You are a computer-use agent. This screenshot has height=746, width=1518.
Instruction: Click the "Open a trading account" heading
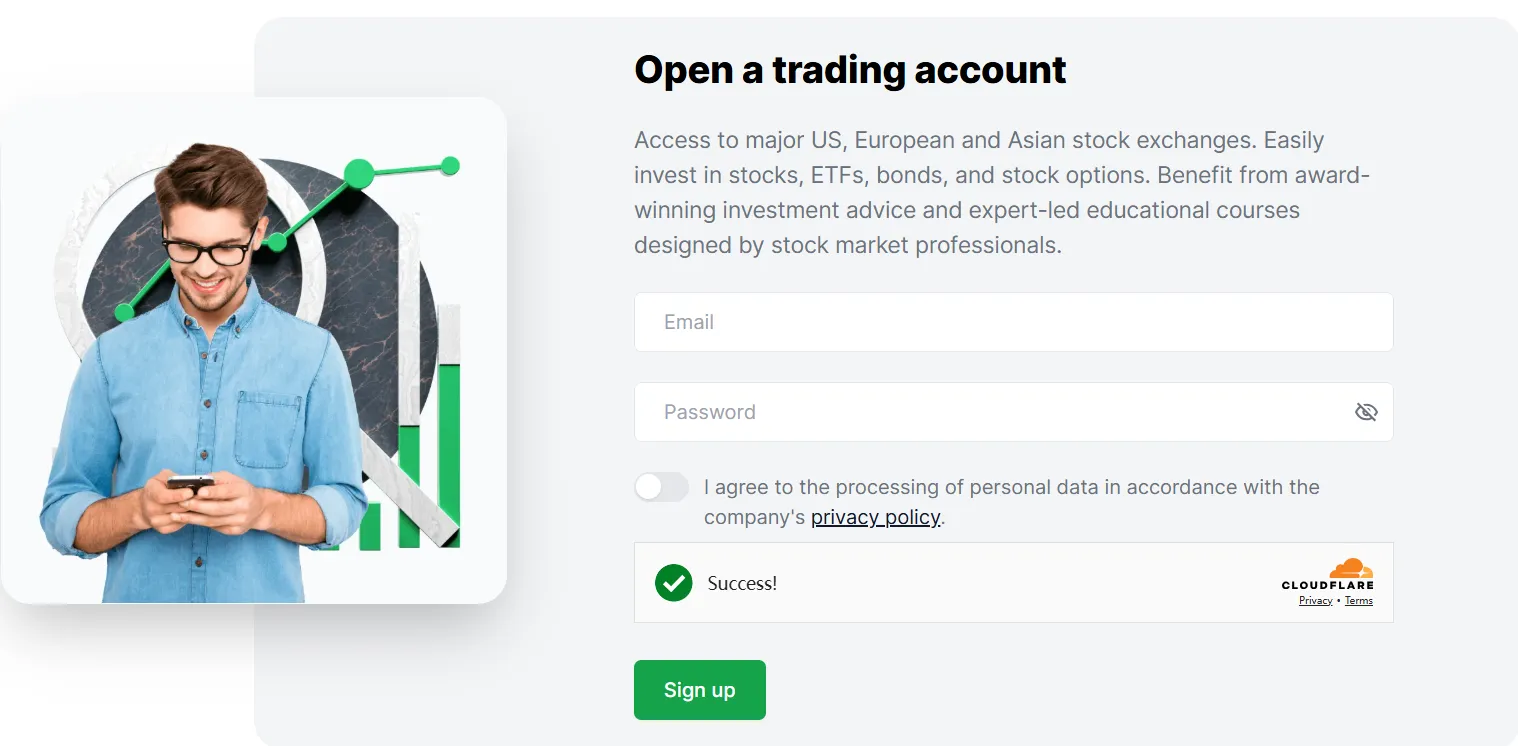point(850,70)
